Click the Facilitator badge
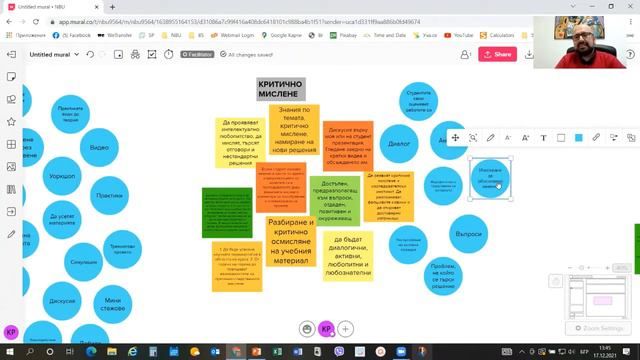The image size is (640, 360). (x=197, y=54)
